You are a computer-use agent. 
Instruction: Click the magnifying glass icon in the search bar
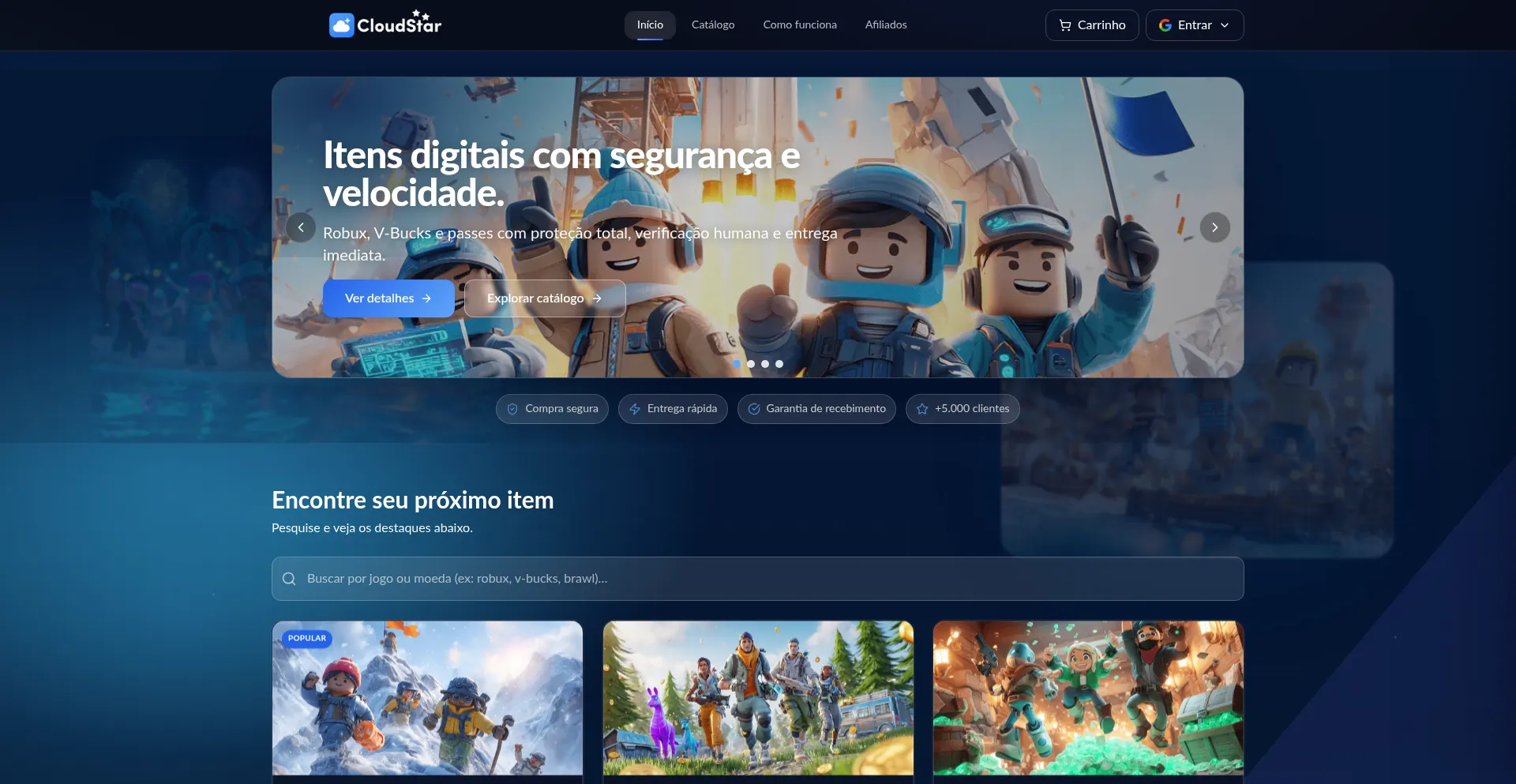pos(289,578)
